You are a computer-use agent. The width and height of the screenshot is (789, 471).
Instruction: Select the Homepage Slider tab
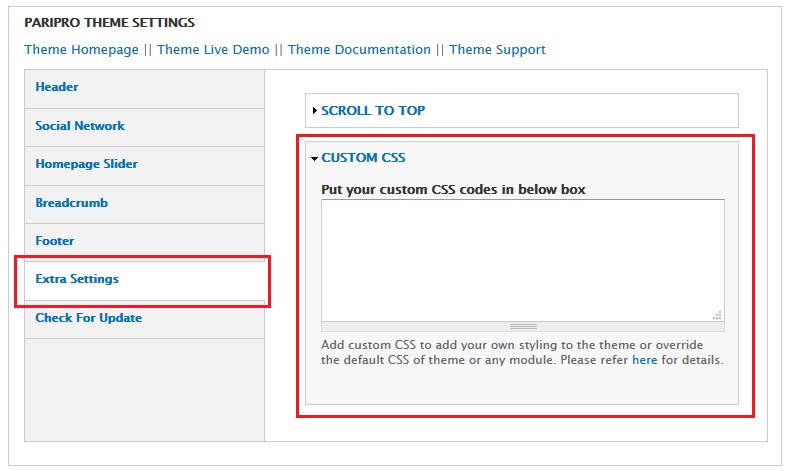[x=86, y=164]
